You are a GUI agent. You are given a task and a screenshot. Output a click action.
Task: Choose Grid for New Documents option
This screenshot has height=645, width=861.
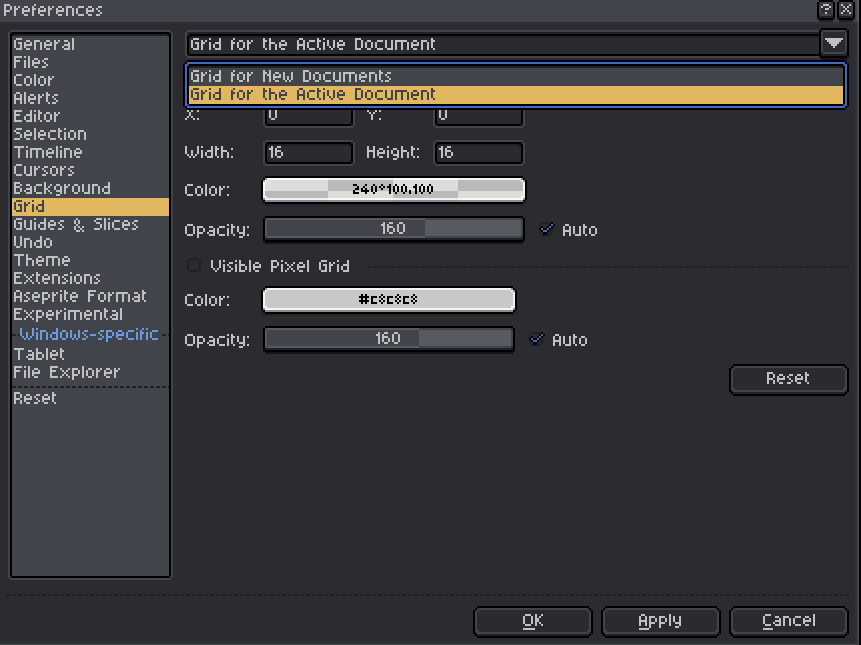point(291,76)
